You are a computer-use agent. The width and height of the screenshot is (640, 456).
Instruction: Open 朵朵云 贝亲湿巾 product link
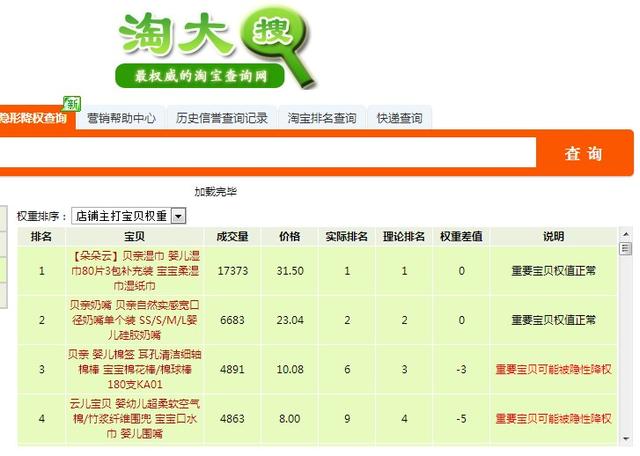[135, 271]
